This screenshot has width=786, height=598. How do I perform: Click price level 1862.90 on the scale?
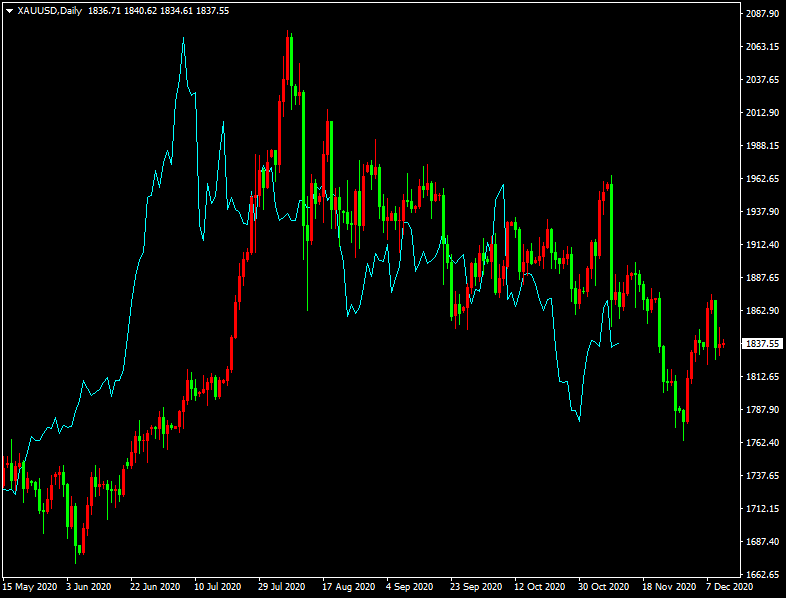[762, 311]
